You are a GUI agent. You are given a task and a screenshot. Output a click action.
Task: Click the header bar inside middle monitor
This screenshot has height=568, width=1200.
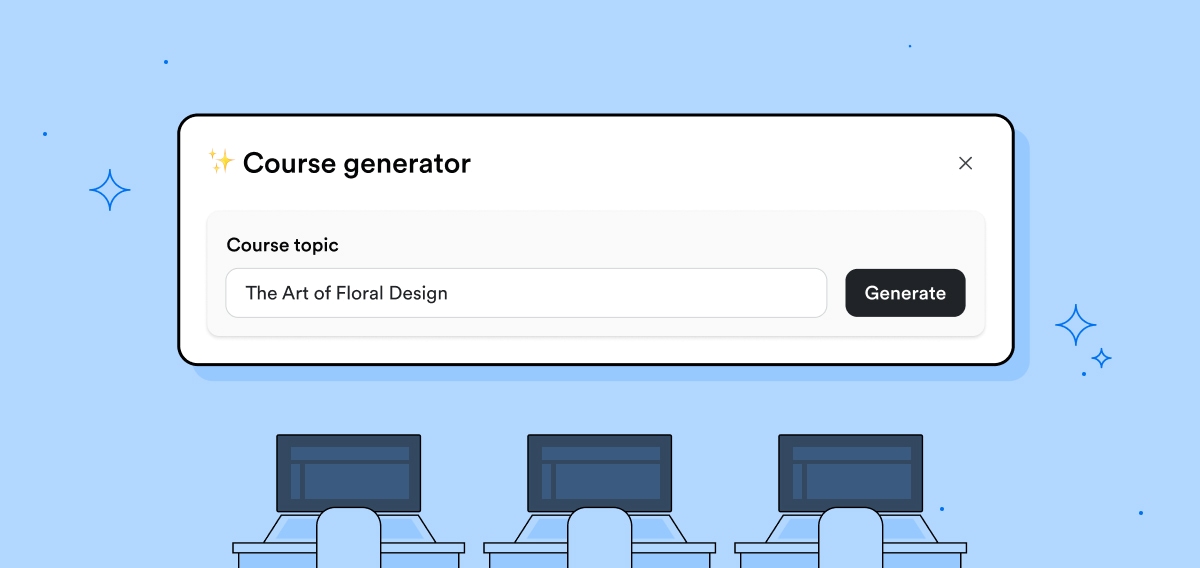(x=601, y=453)
